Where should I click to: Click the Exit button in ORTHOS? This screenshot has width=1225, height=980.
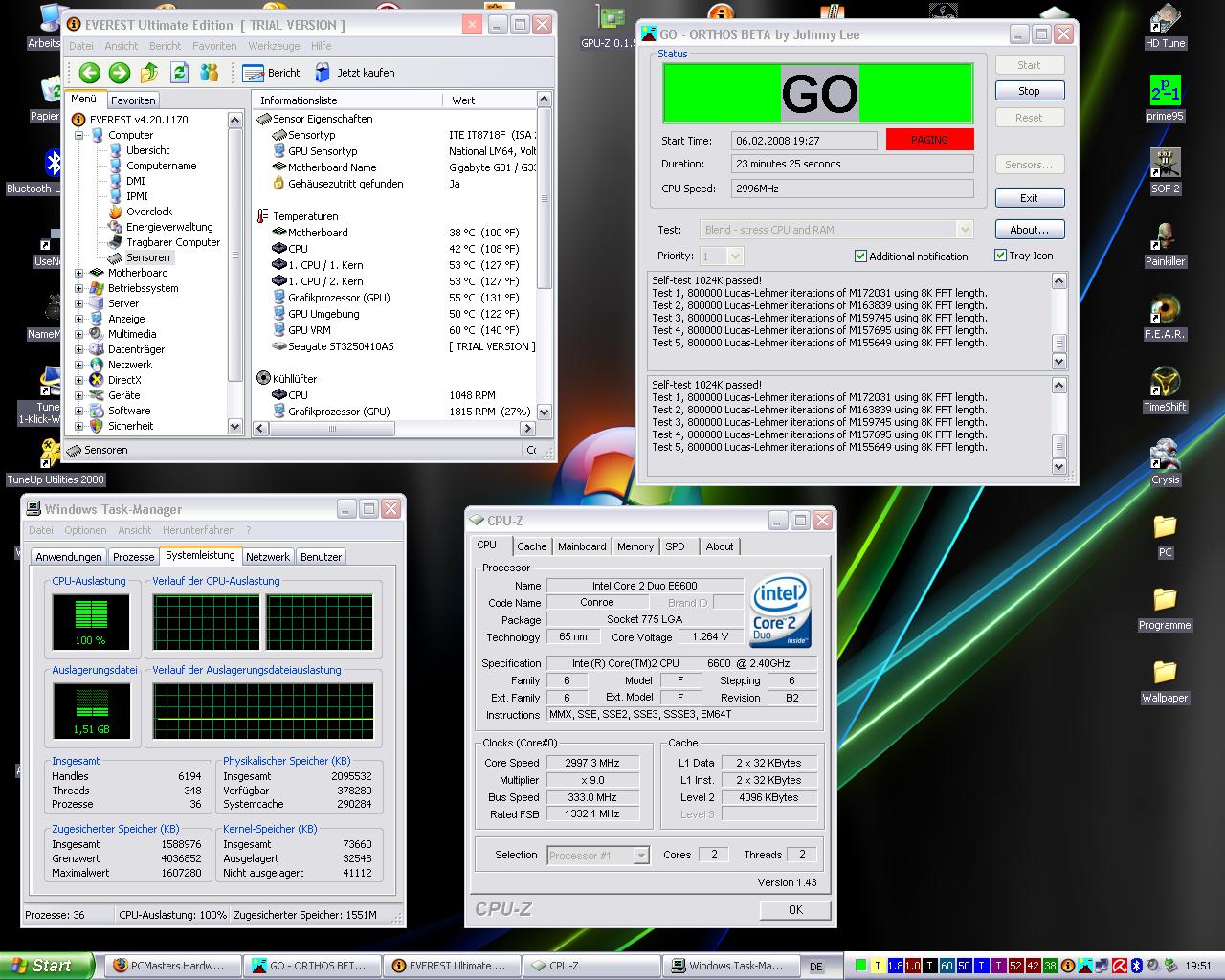tap(1029, 198)
